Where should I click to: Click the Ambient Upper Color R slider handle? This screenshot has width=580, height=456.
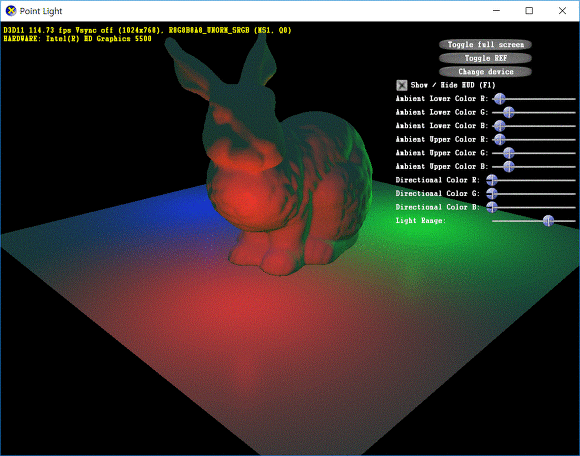coord(499,139)
